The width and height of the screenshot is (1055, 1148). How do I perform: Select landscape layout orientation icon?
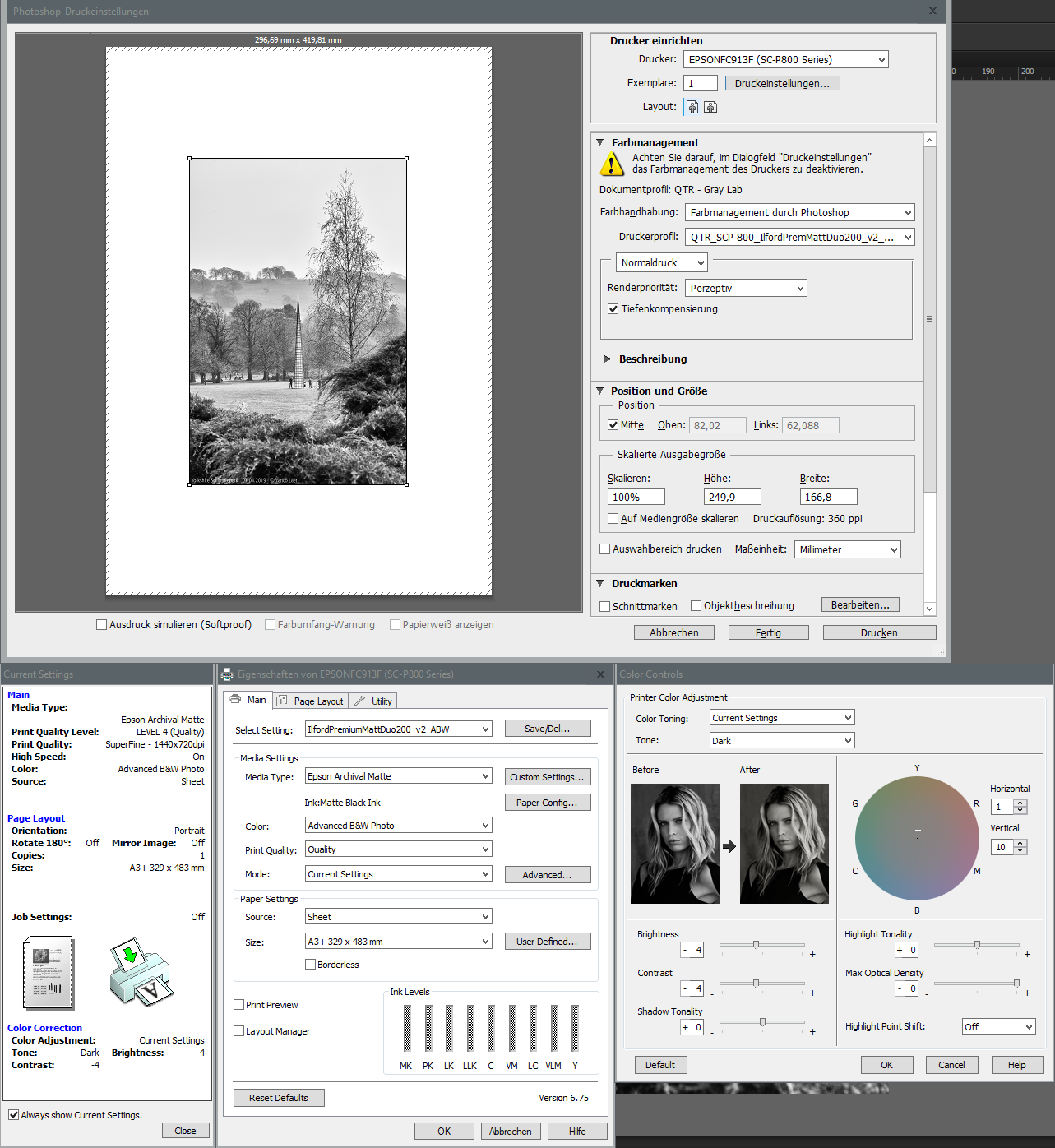[x=710, y=107]
